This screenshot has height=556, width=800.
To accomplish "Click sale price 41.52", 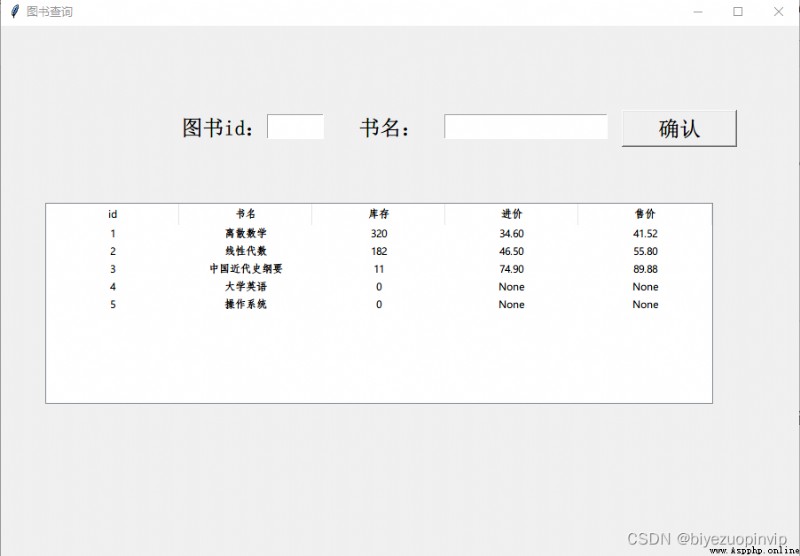I will (645, 234).
